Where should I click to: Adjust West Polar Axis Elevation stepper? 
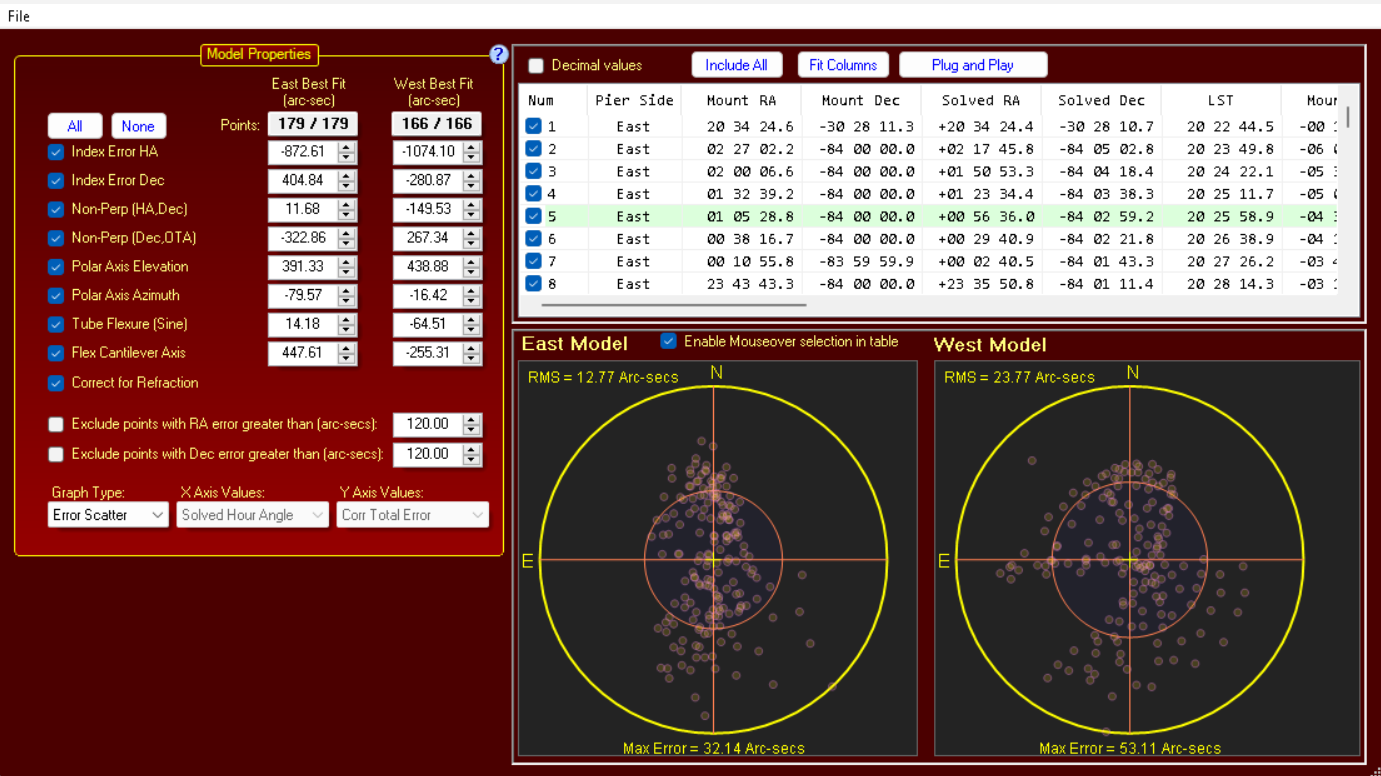point(472,267)
